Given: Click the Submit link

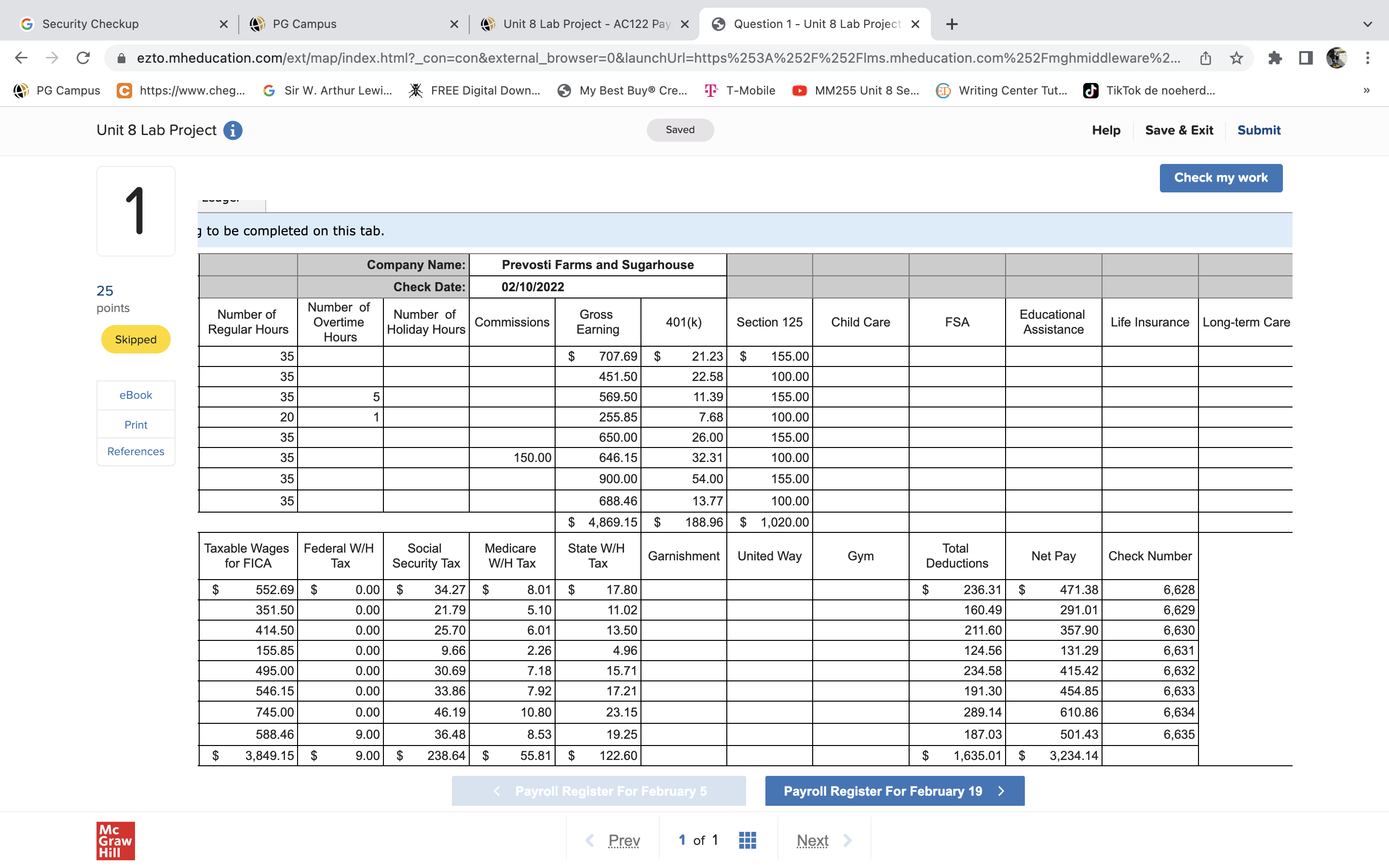Looking at the screenshot, I should (1258, 130).
